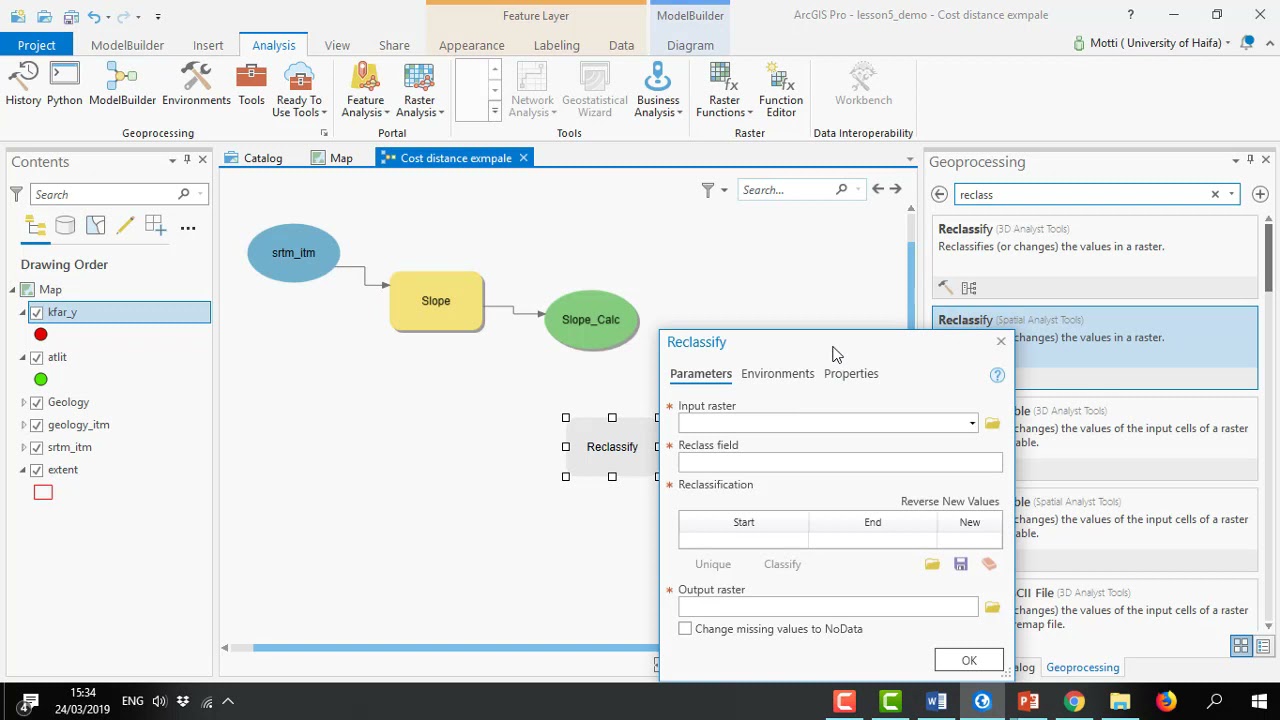Open the Function Editor
The width and height of the screenshot is (1280, 720).
click(x=781, y=90)
